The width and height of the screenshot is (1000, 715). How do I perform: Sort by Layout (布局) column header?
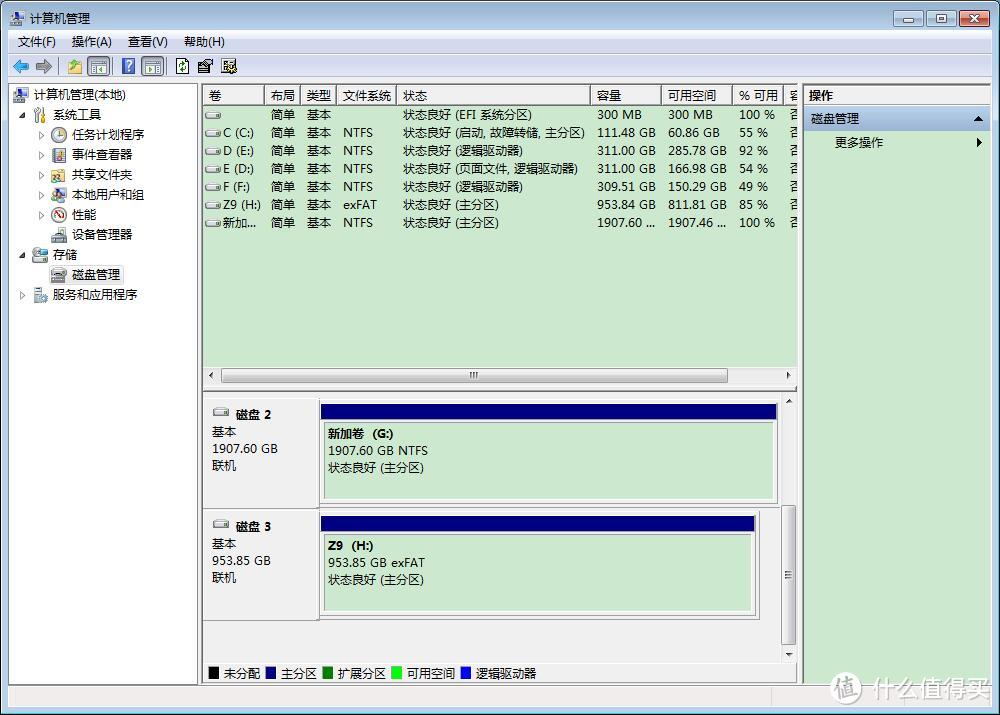click(x=283, y=96)
